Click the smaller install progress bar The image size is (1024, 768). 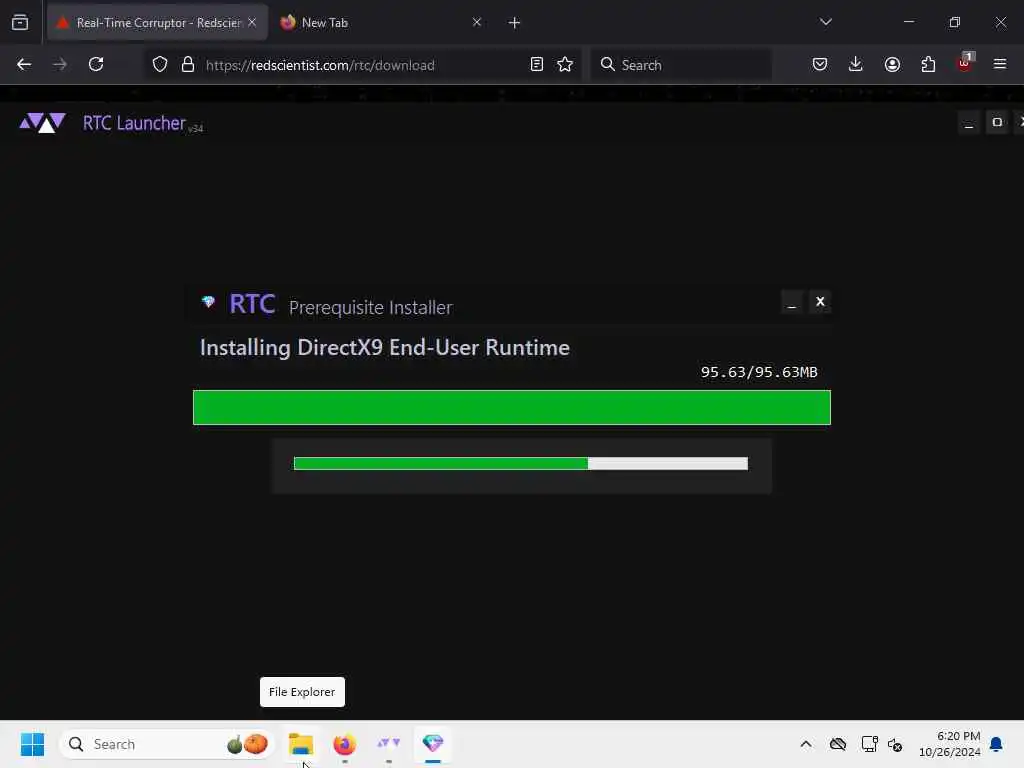[x=521, y=464]
